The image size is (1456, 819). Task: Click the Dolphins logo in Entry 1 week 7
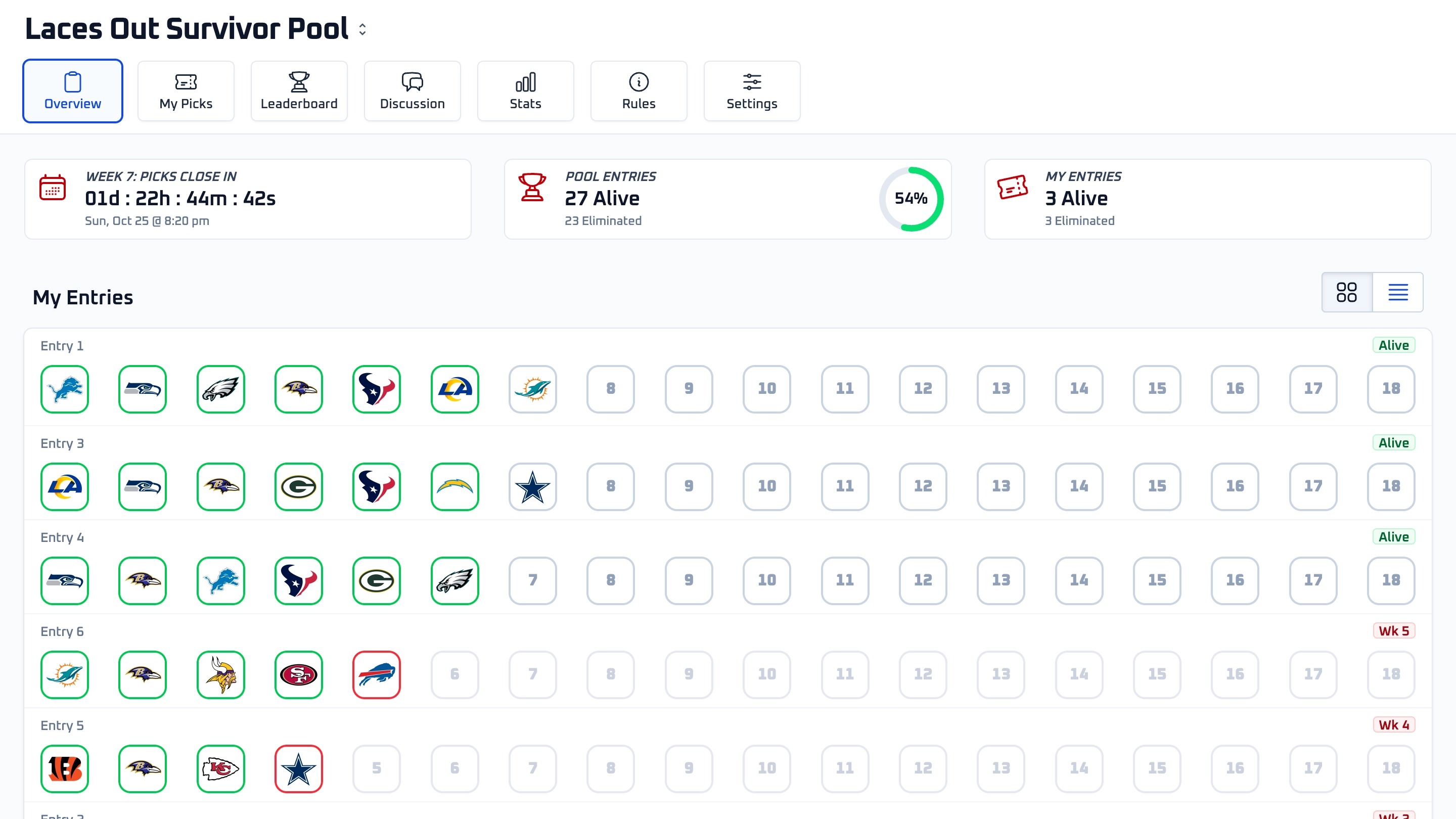point(532,389)
